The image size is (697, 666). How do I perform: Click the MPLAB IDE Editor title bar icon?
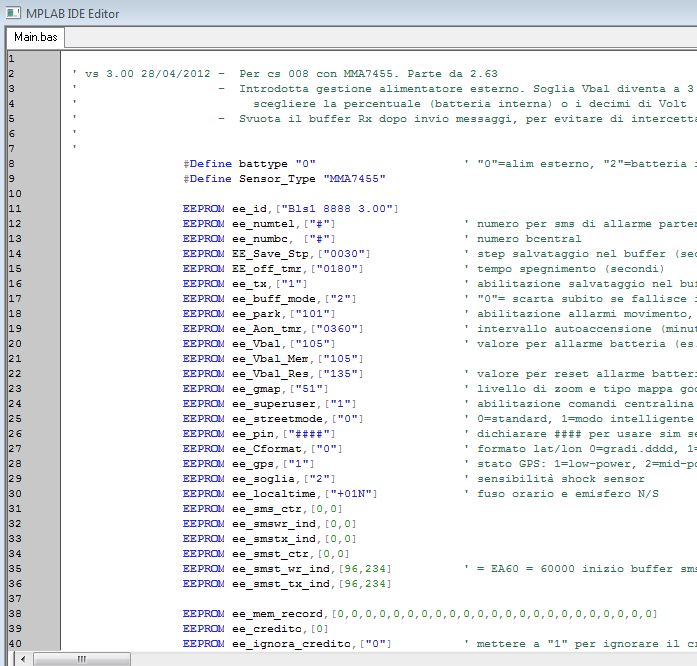13,12
